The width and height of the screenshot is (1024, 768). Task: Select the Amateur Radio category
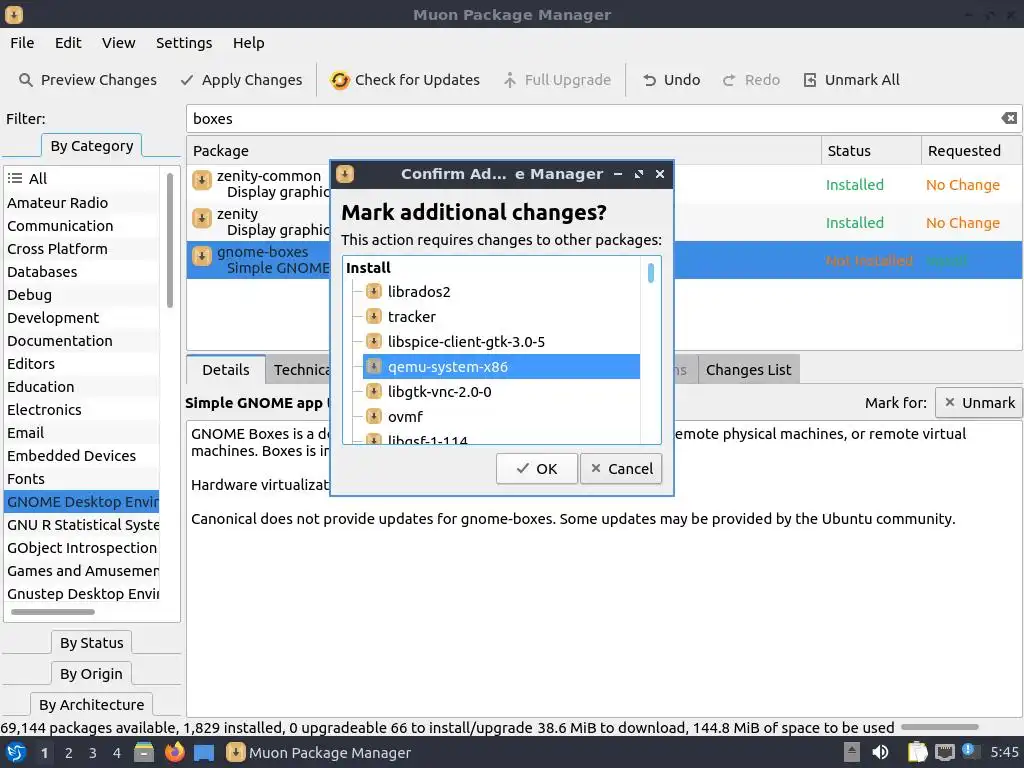tap(82, 202)
